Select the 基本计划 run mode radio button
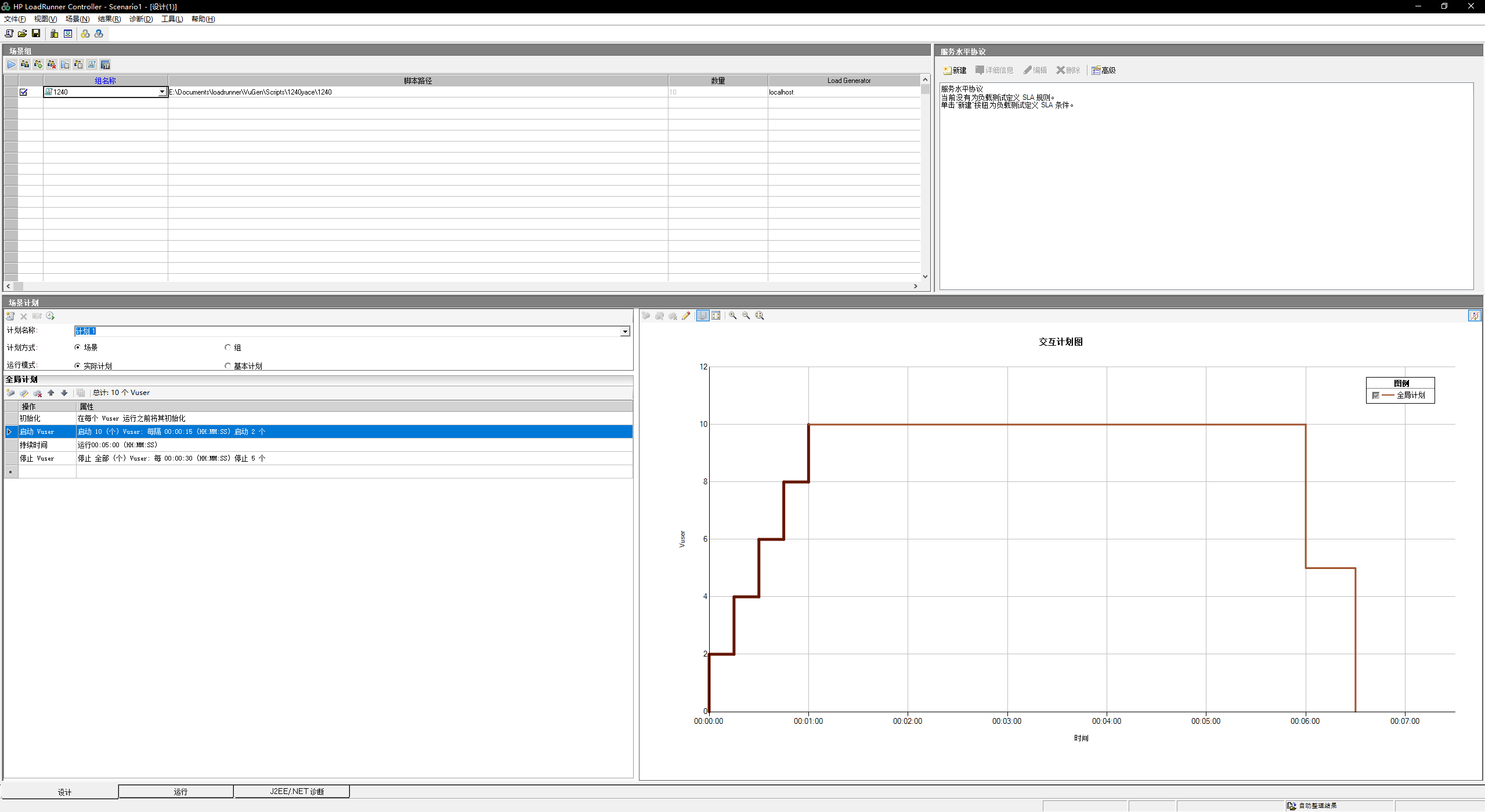 [227, 365]
